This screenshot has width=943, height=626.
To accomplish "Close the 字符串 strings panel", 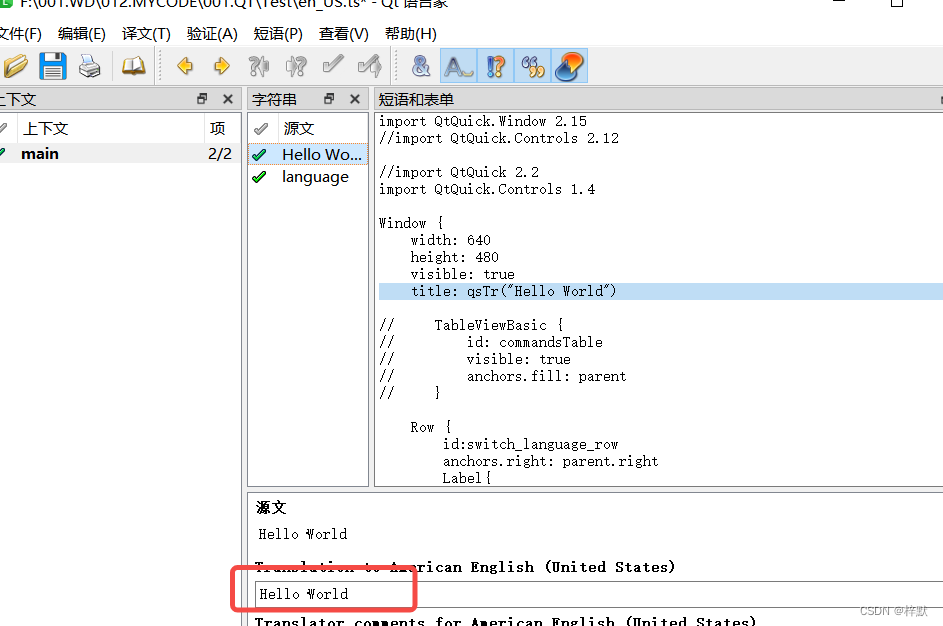I will (x=355, y=99).
